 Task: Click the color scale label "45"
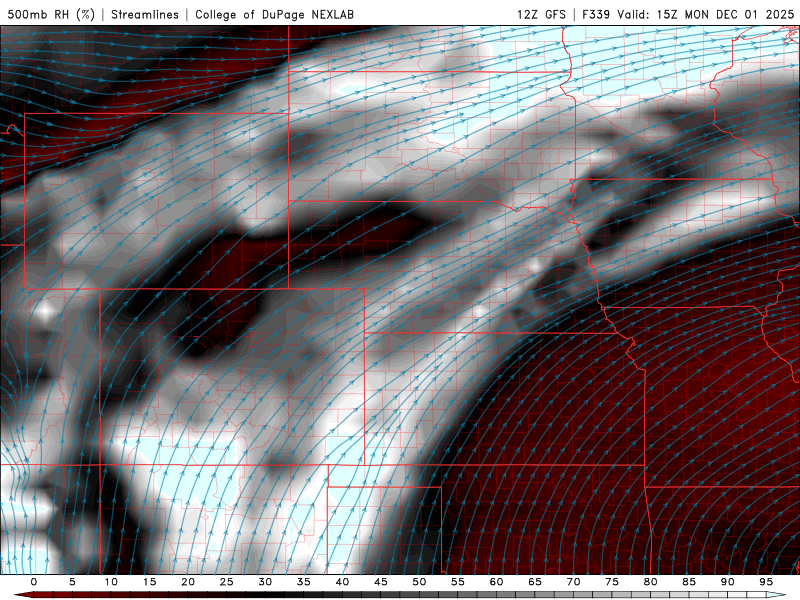coord(381,582)
